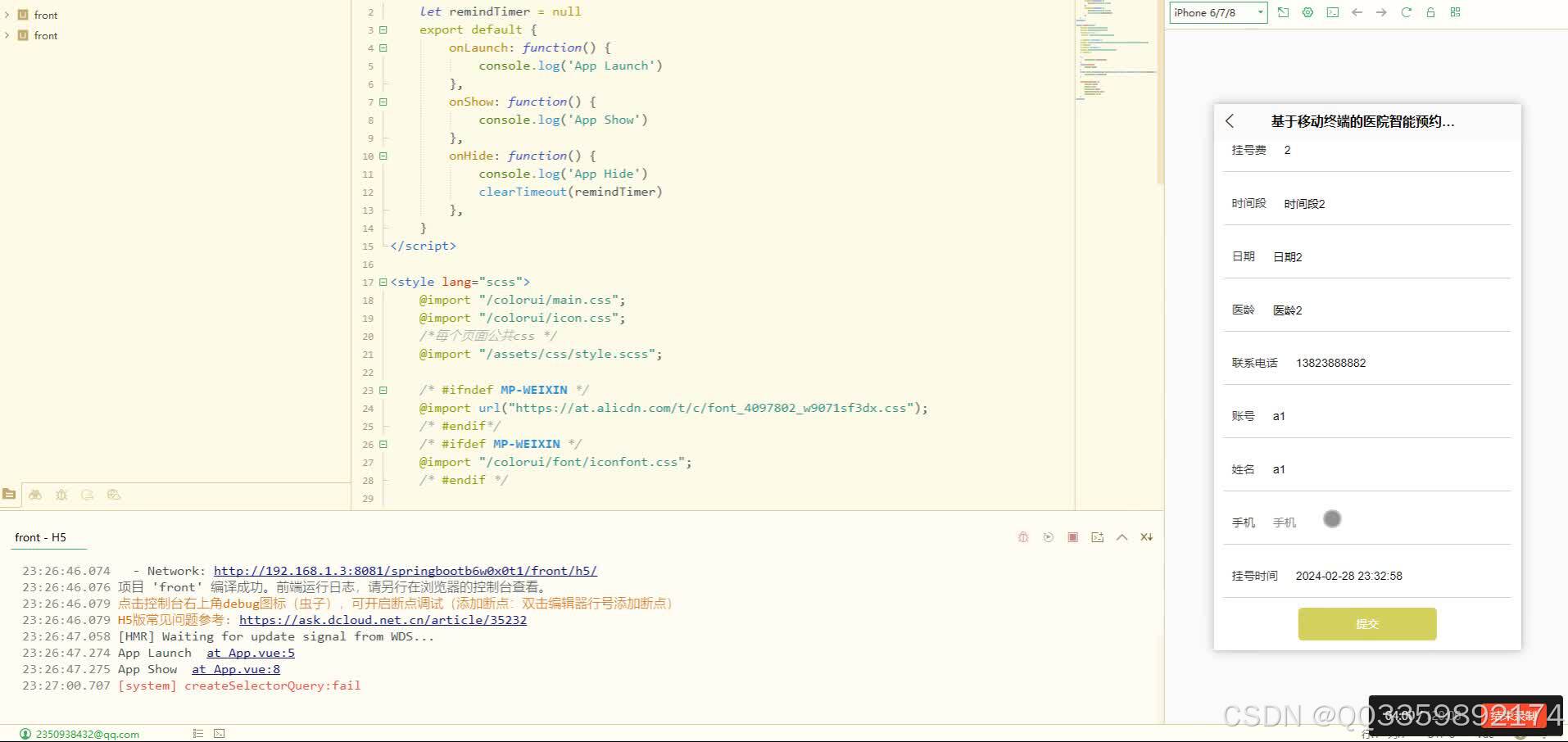Click the 日期 field value 日期2
Screen dimensions: 1568x742
click(x=1287, y=257)
